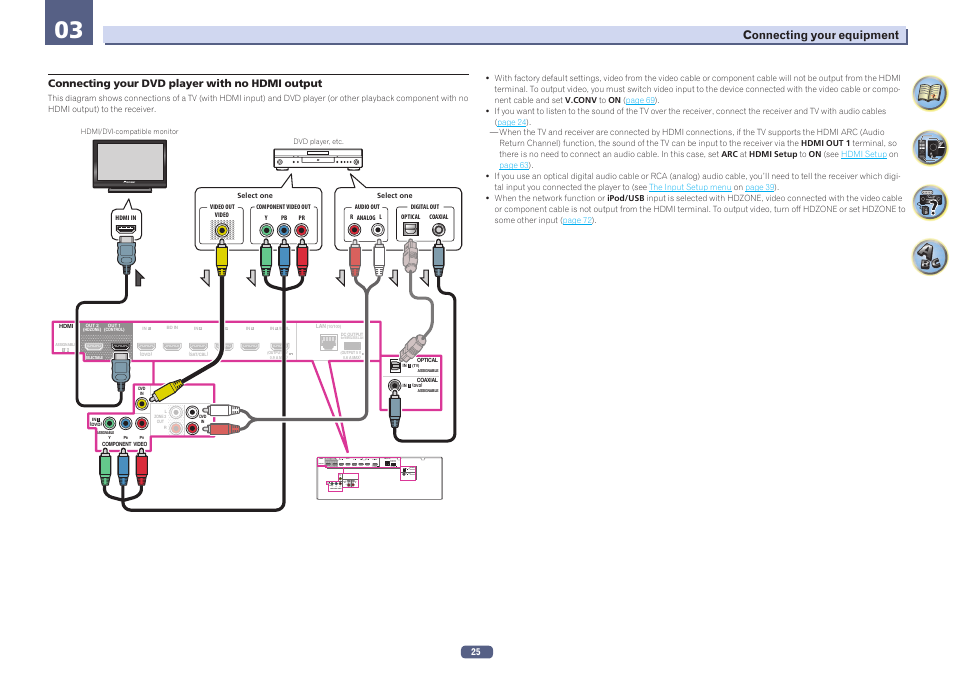Click the receiver OPTICAL IN port
954x675 pixels.
point(395,366)
